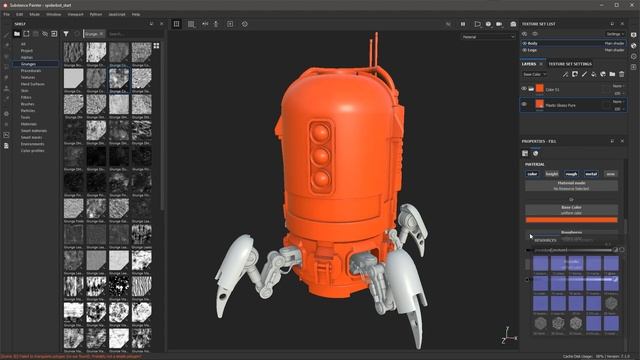Click the pause rendering icon

(x=463, y=24)
